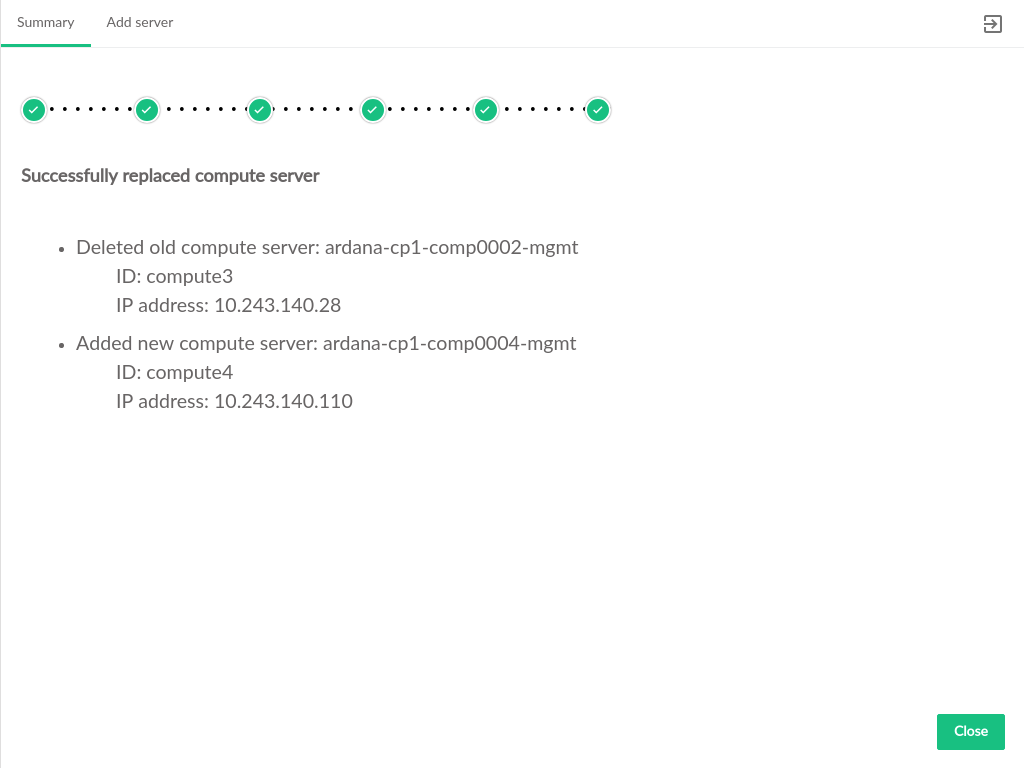
Task: Click the 'Deleted old compute server' label
Action: 197,247
